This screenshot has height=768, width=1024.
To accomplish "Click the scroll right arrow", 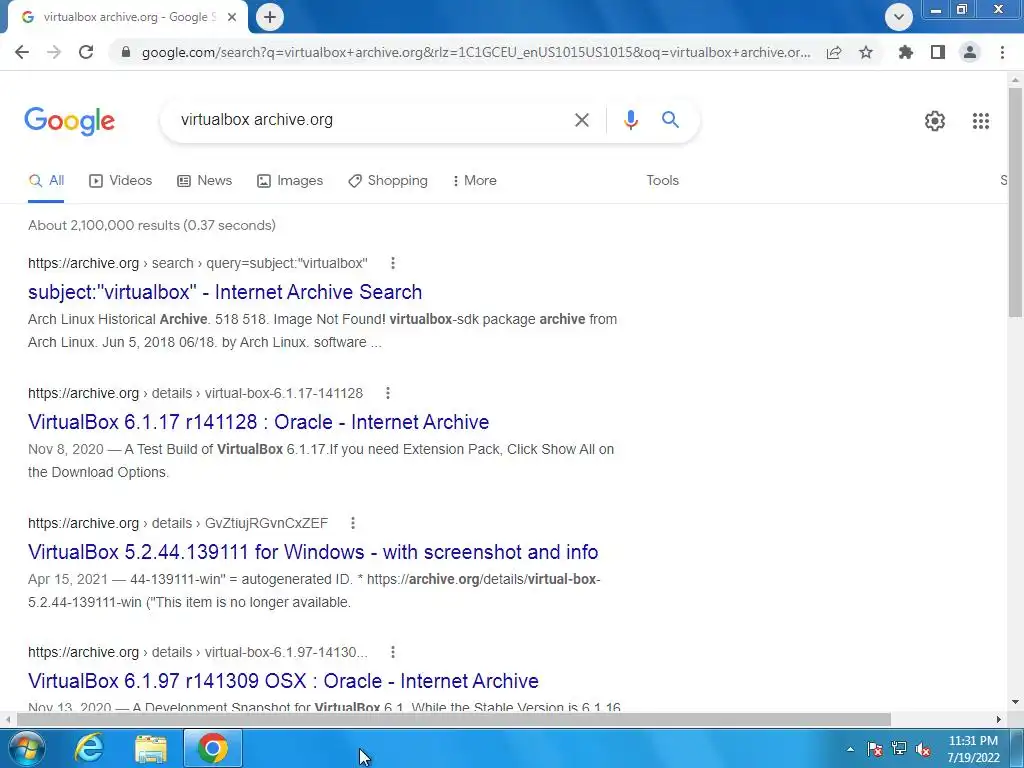I will 999,720.
